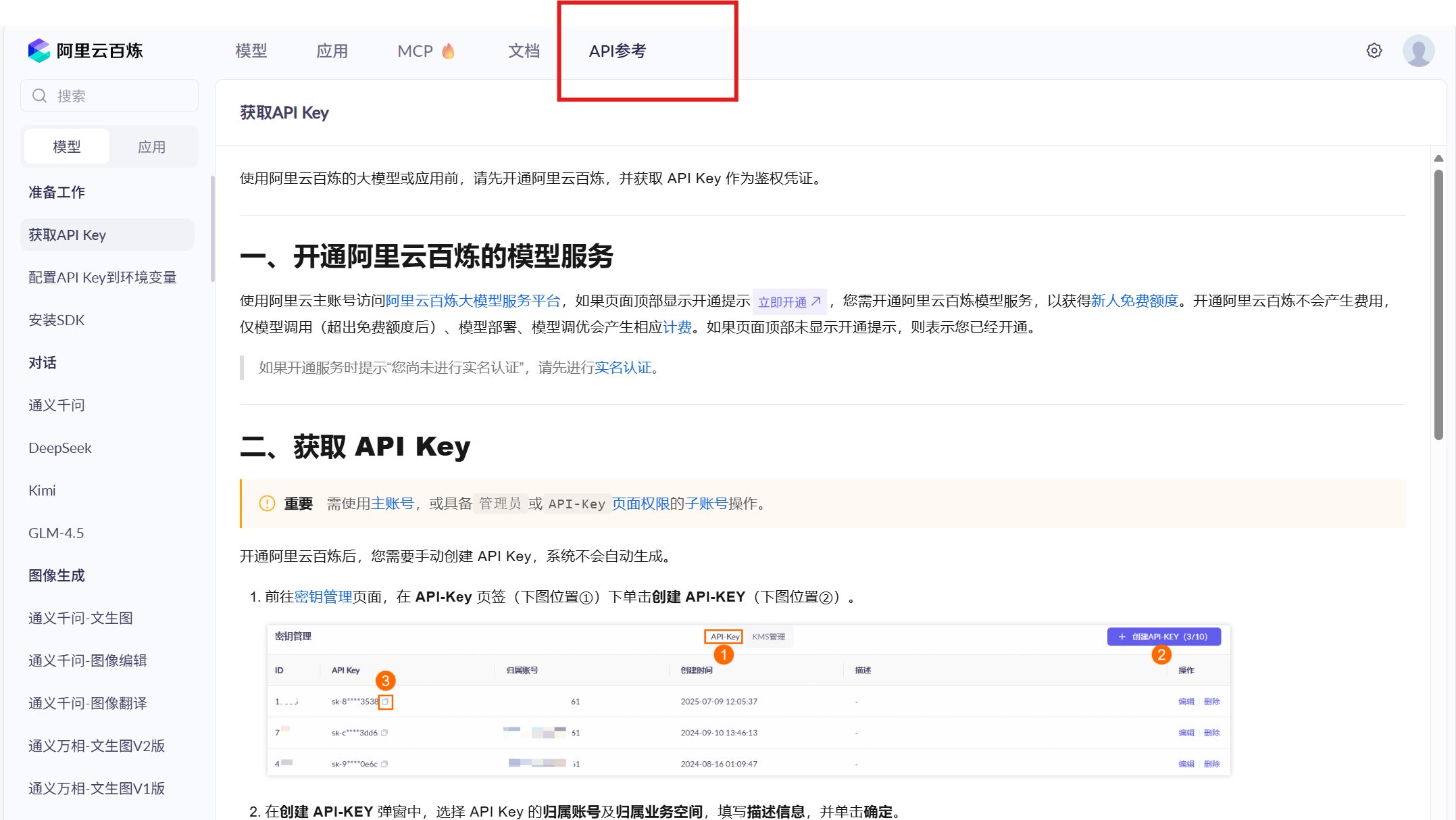This screenshot has height=820, width=1456.
Task: Open 安装SDK sidebar item
Action: coord(57,320)
